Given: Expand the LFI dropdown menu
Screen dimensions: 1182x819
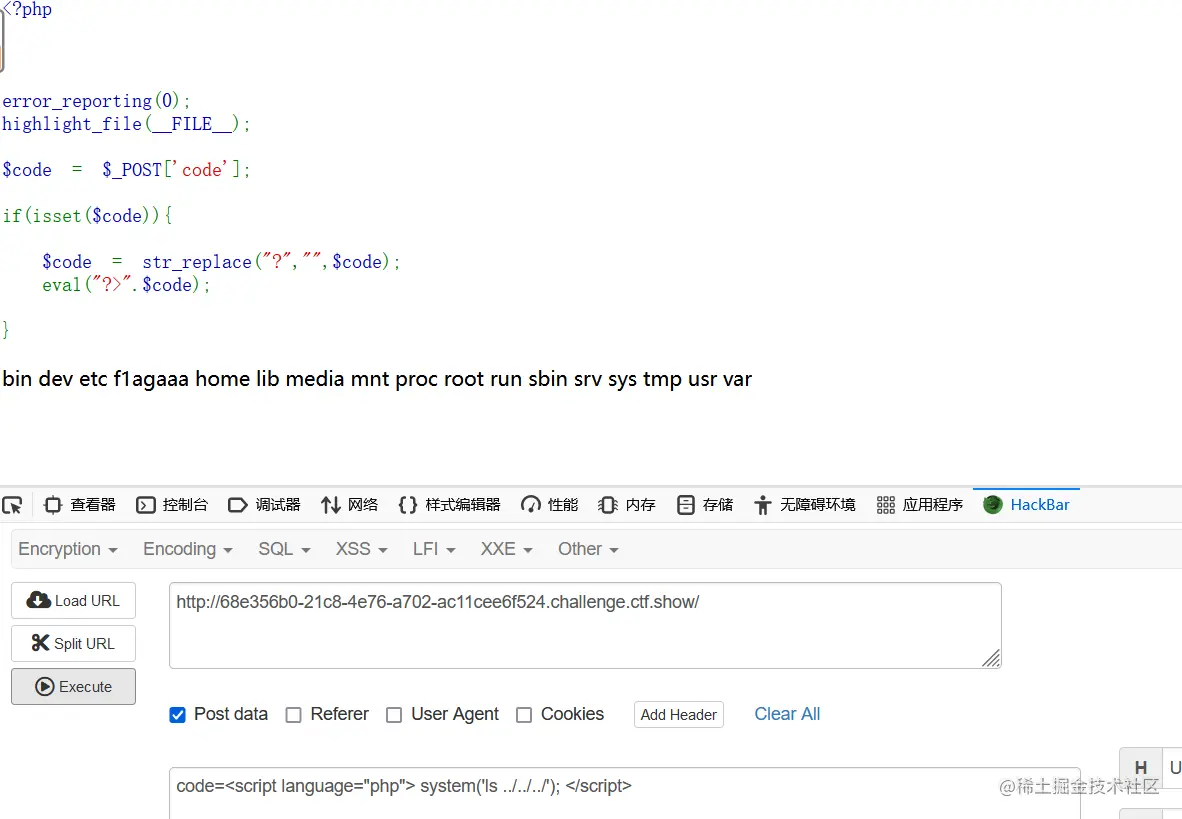Looking at the screenshot, I should [x=434, y=549].
